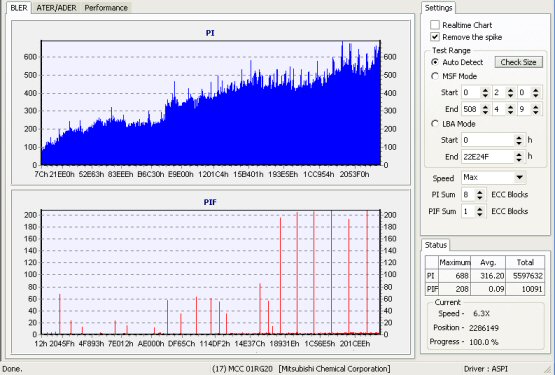Screen dimensions: 555x375
Task: Adjust MSF Start seconds stepper
Action: click(x=510, y=93)
